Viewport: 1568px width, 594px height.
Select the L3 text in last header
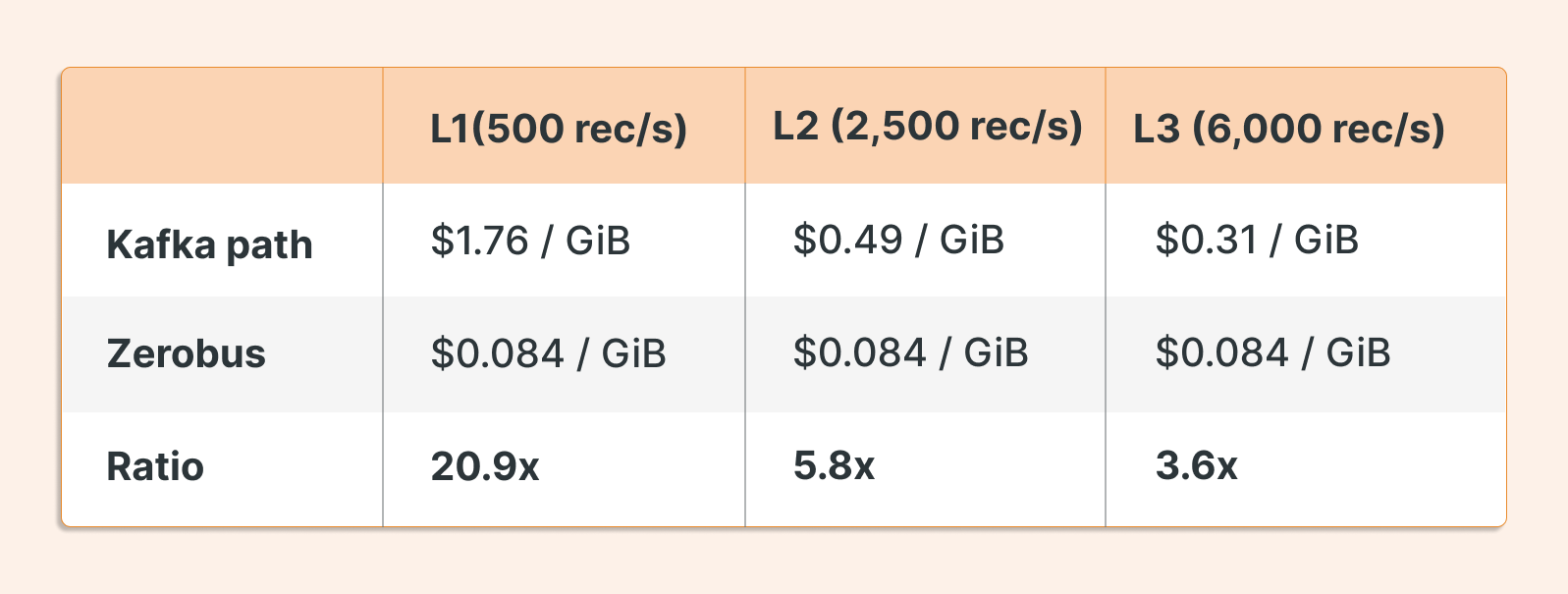pyautogui.click(x=1157, y=129)
